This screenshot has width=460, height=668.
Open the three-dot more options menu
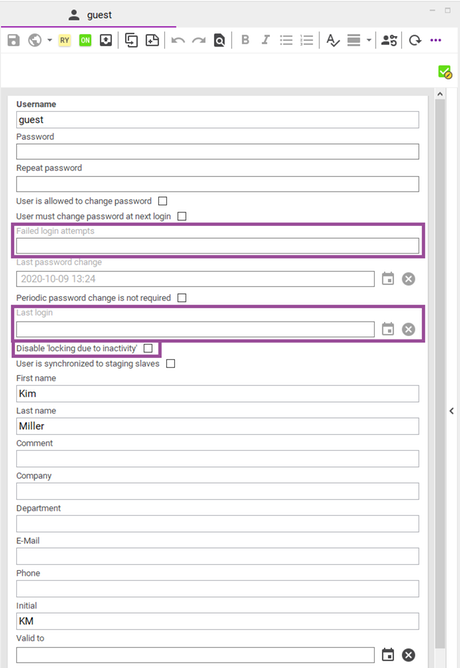click(x=436, y=40)
